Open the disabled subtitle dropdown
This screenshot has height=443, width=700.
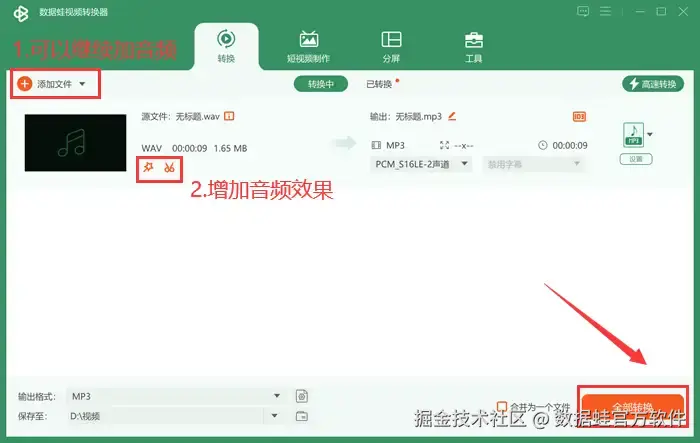pos(533,164)
